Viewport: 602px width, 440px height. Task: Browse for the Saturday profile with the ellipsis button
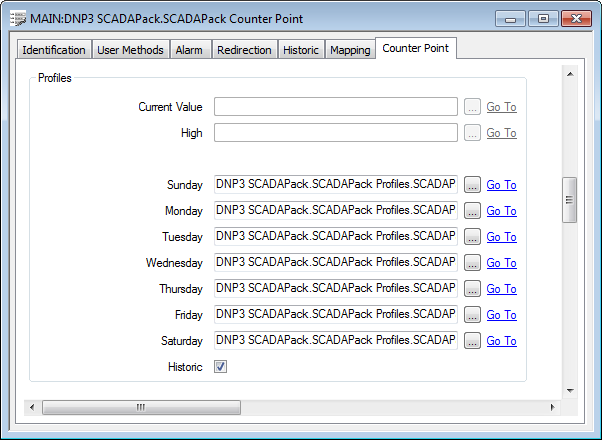coord(472,341)
